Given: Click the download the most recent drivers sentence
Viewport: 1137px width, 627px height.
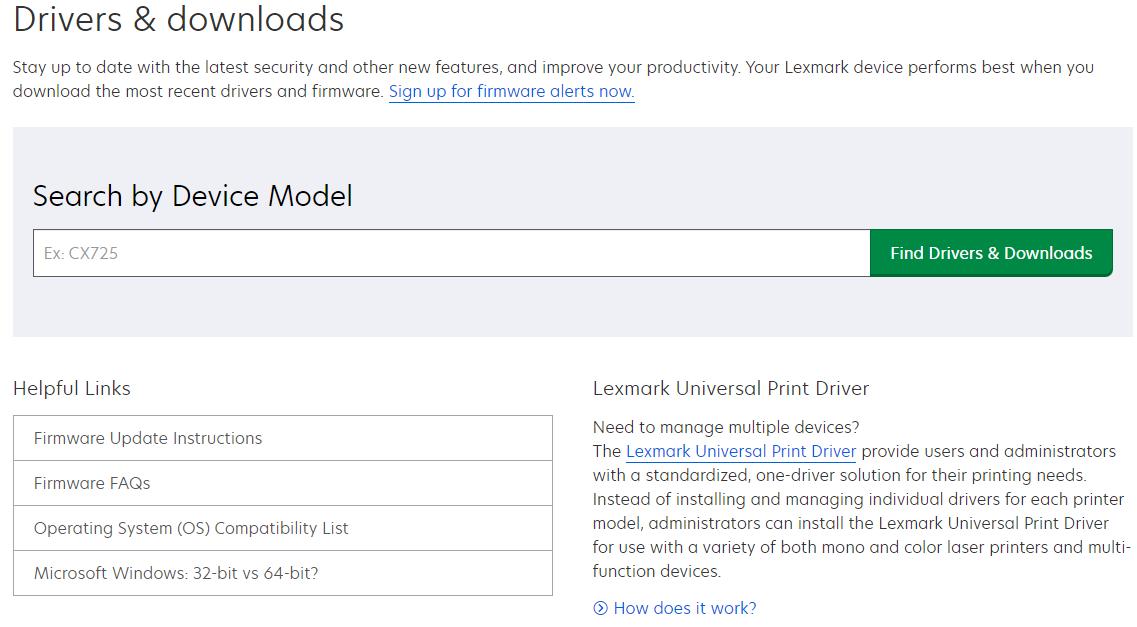Looking at the screenshot, I should point(198,92).
